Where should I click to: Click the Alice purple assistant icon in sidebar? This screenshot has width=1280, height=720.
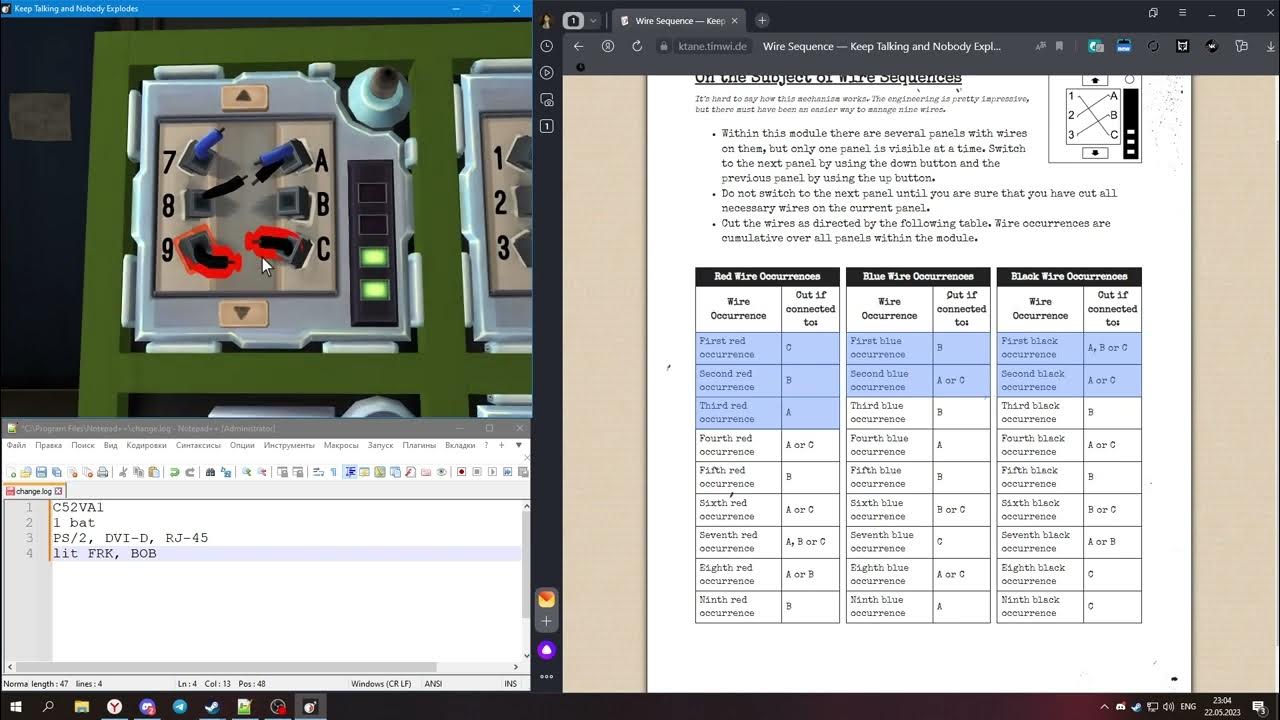[547, 650]
